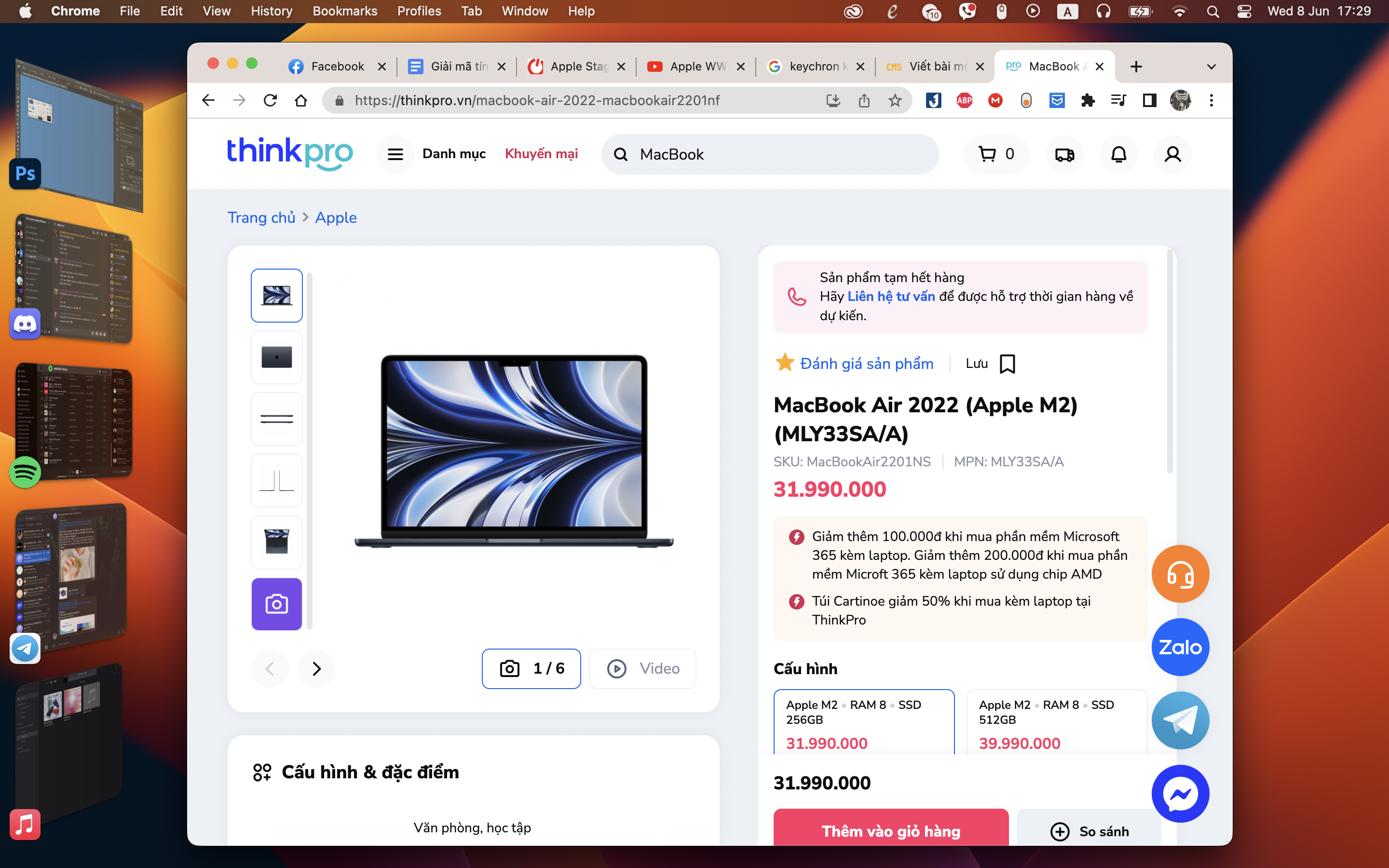Viewport: 1389px width, 868px height.
Task: Open macOS Control Center icon
Action: click(x=1244, y=12)
